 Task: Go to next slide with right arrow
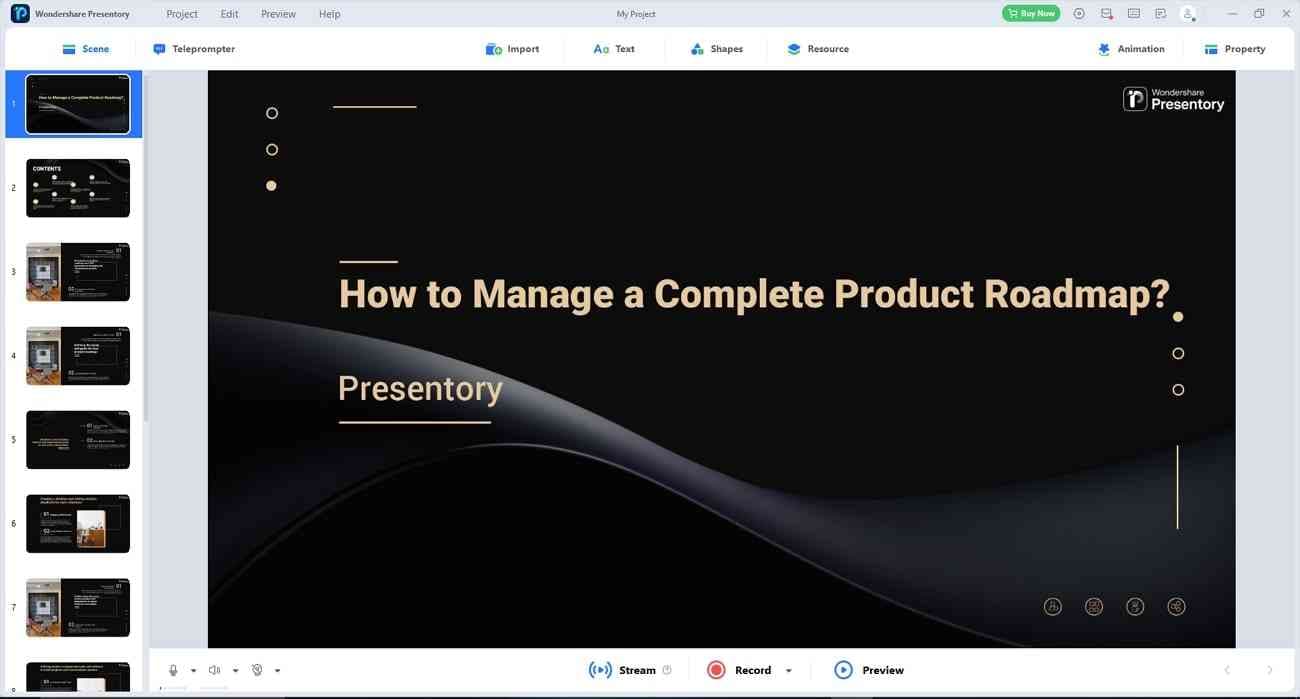[x=1270, y=670]
